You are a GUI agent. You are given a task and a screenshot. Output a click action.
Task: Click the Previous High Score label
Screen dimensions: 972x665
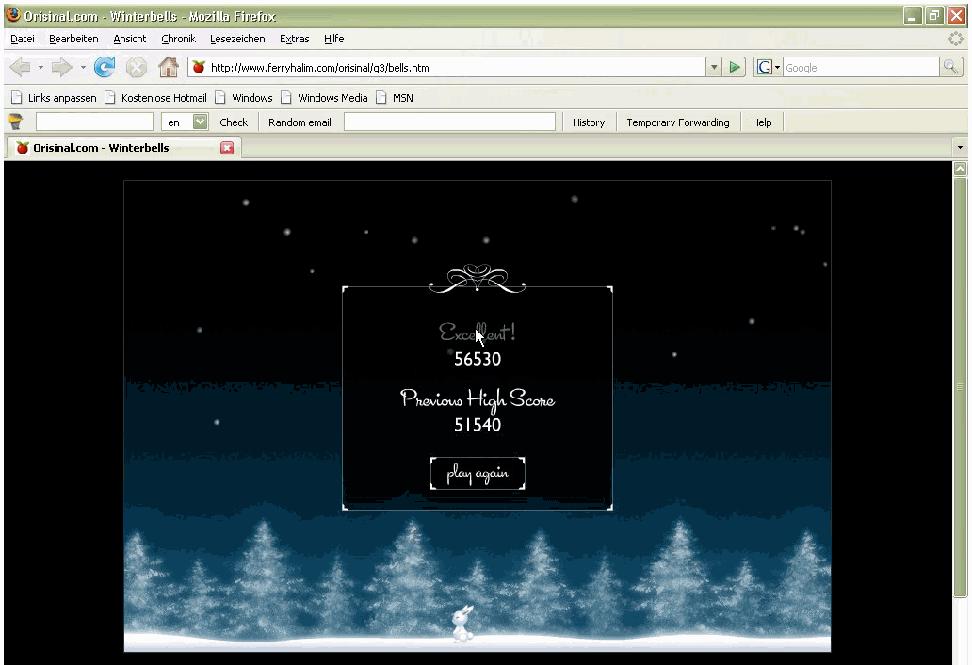click(477, 399)
